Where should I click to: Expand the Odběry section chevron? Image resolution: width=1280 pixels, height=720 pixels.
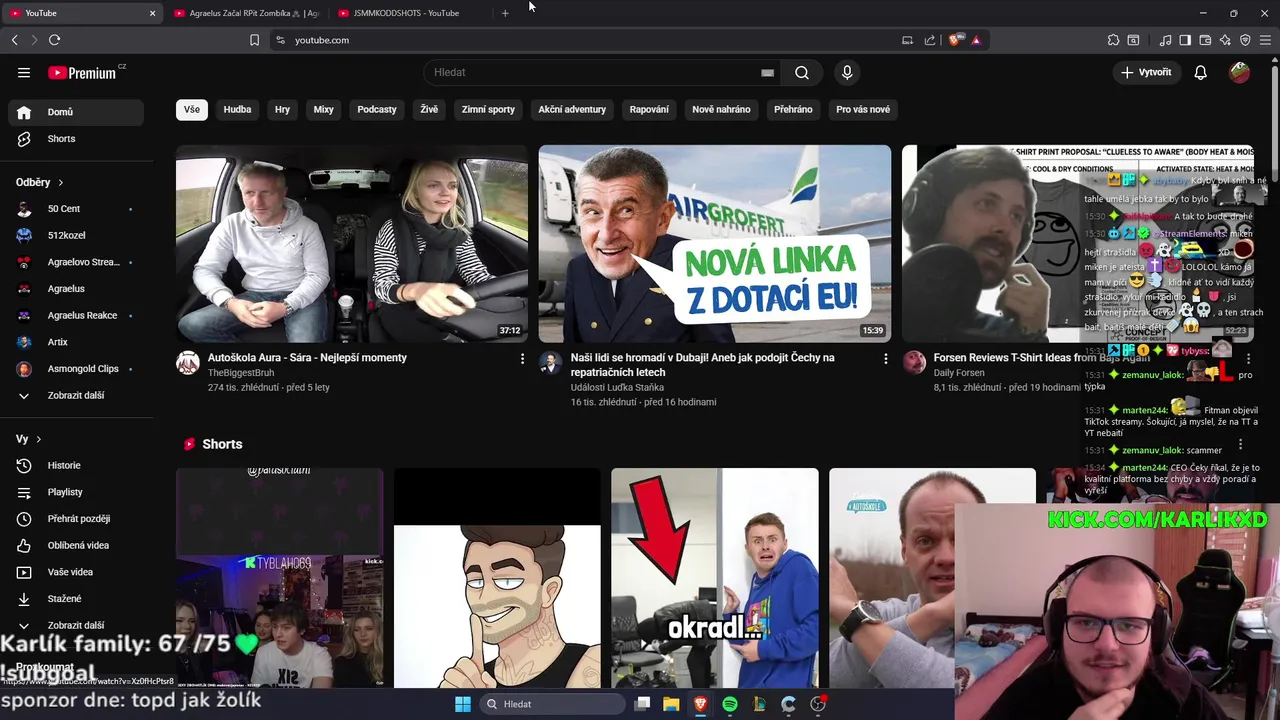click(61, 183)
